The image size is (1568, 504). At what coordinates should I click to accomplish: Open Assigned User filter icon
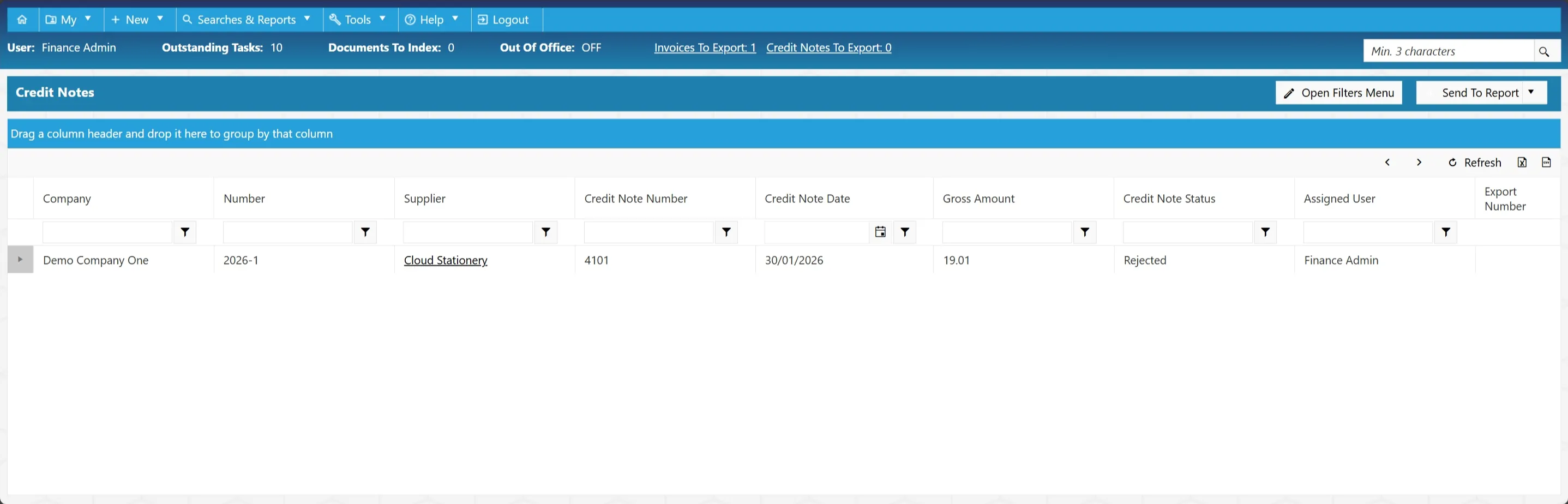(1446, 232)
